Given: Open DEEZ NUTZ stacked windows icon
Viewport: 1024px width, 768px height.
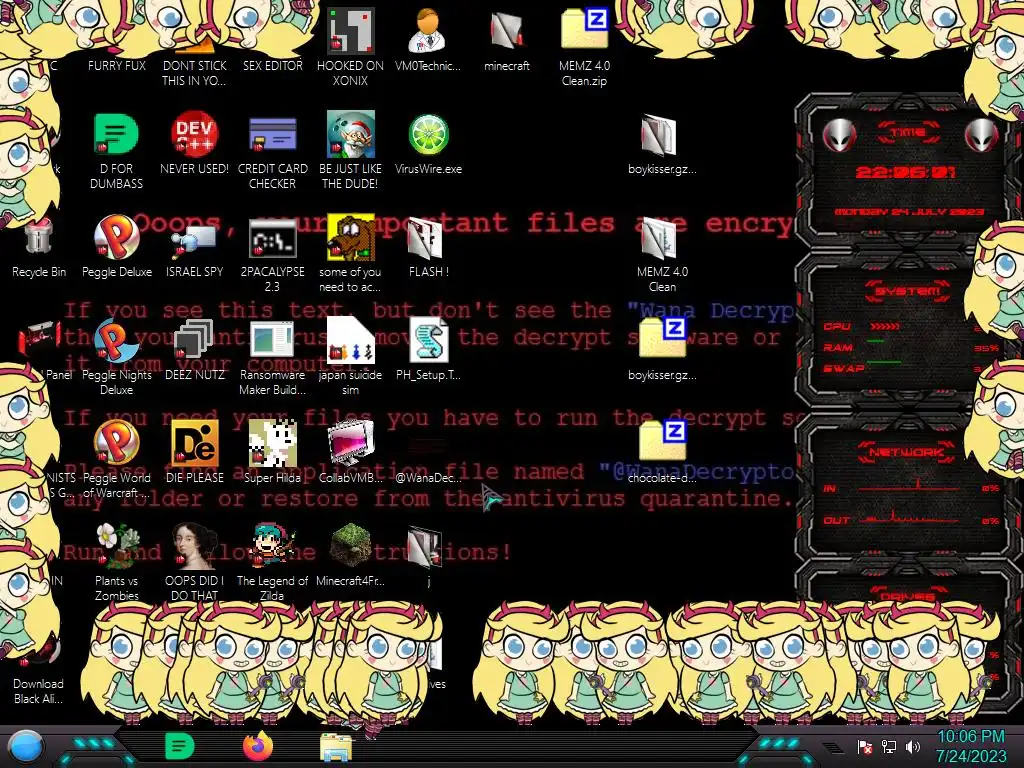Looking at the screenshot, I should coord(195,349).
